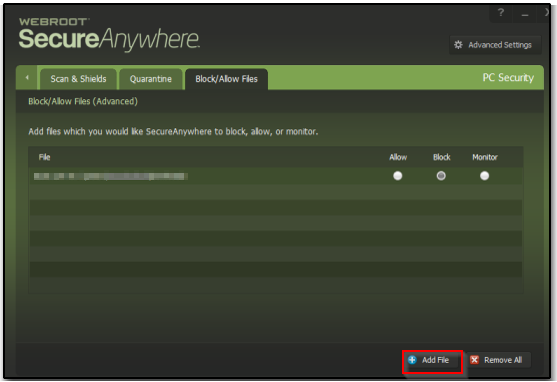Select the Block/Allow Files tab
The height and width of the screenshot is (382, 557).
pos(226,79)
